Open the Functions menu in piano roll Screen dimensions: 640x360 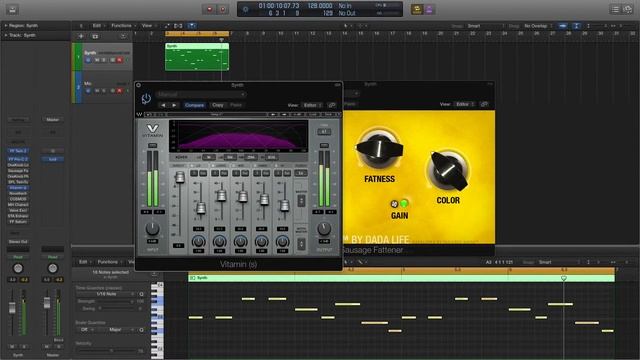[x=109, y=262]
